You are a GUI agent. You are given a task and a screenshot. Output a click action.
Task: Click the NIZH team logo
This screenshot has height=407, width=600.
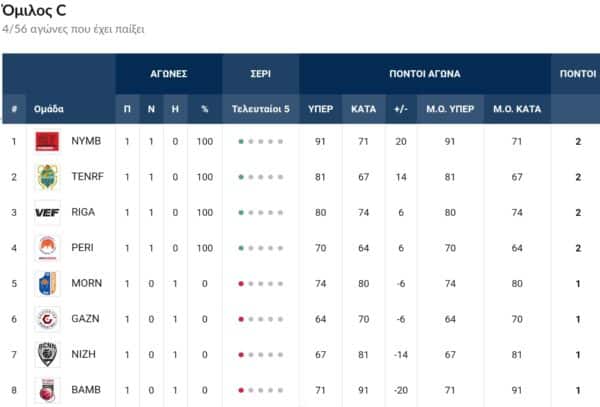[x=47, y=354]
